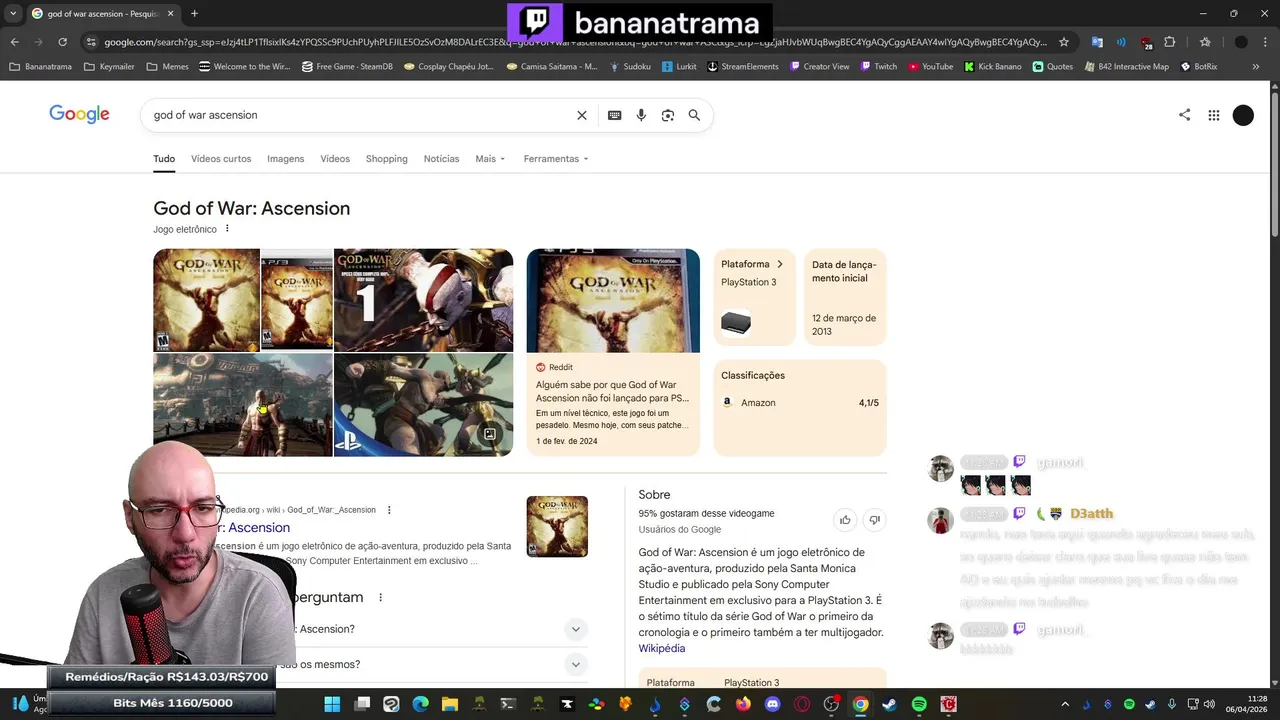Like the About section with thumbs up

845,520
